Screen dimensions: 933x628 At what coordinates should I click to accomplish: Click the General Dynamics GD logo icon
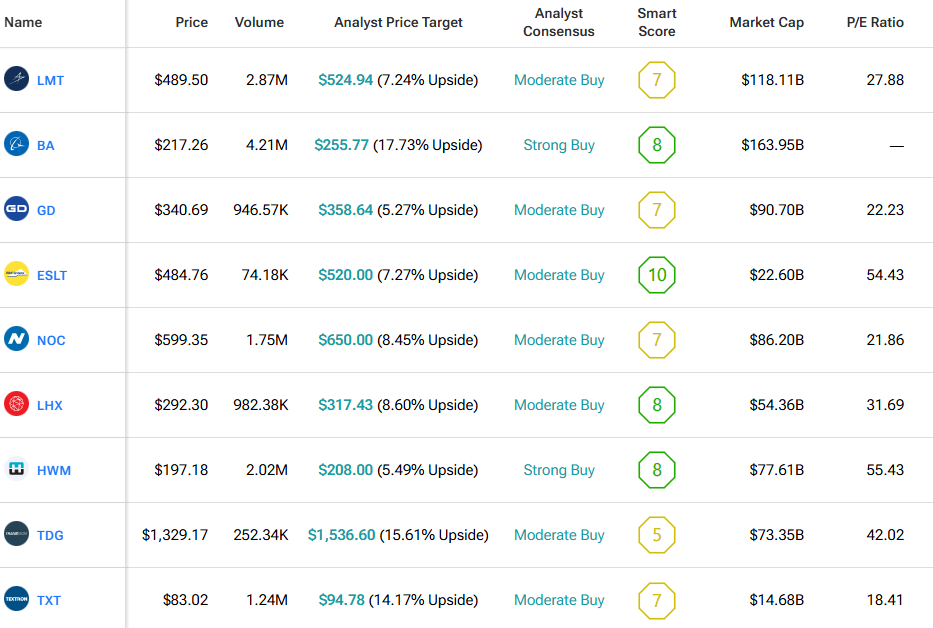pyautogui.click(x=17, y=209)
